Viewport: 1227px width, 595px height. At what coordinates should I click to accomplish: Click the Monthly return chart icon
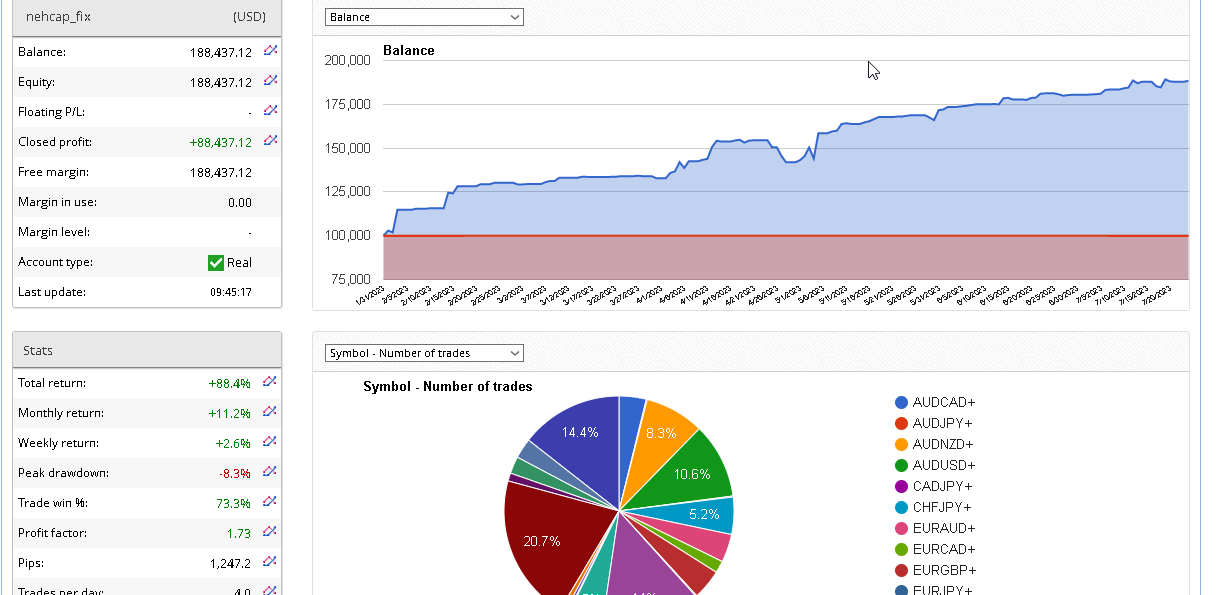tap(270, 411)
